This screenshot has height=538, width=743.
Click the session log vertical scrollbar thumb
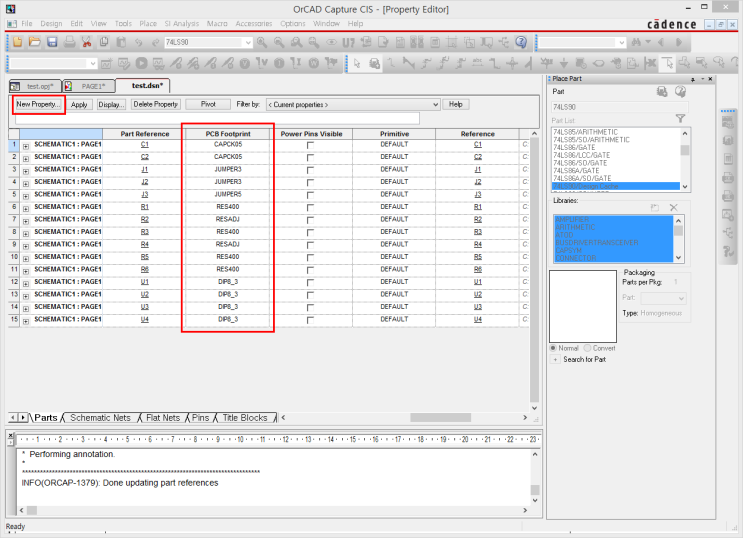coord(535,490)
